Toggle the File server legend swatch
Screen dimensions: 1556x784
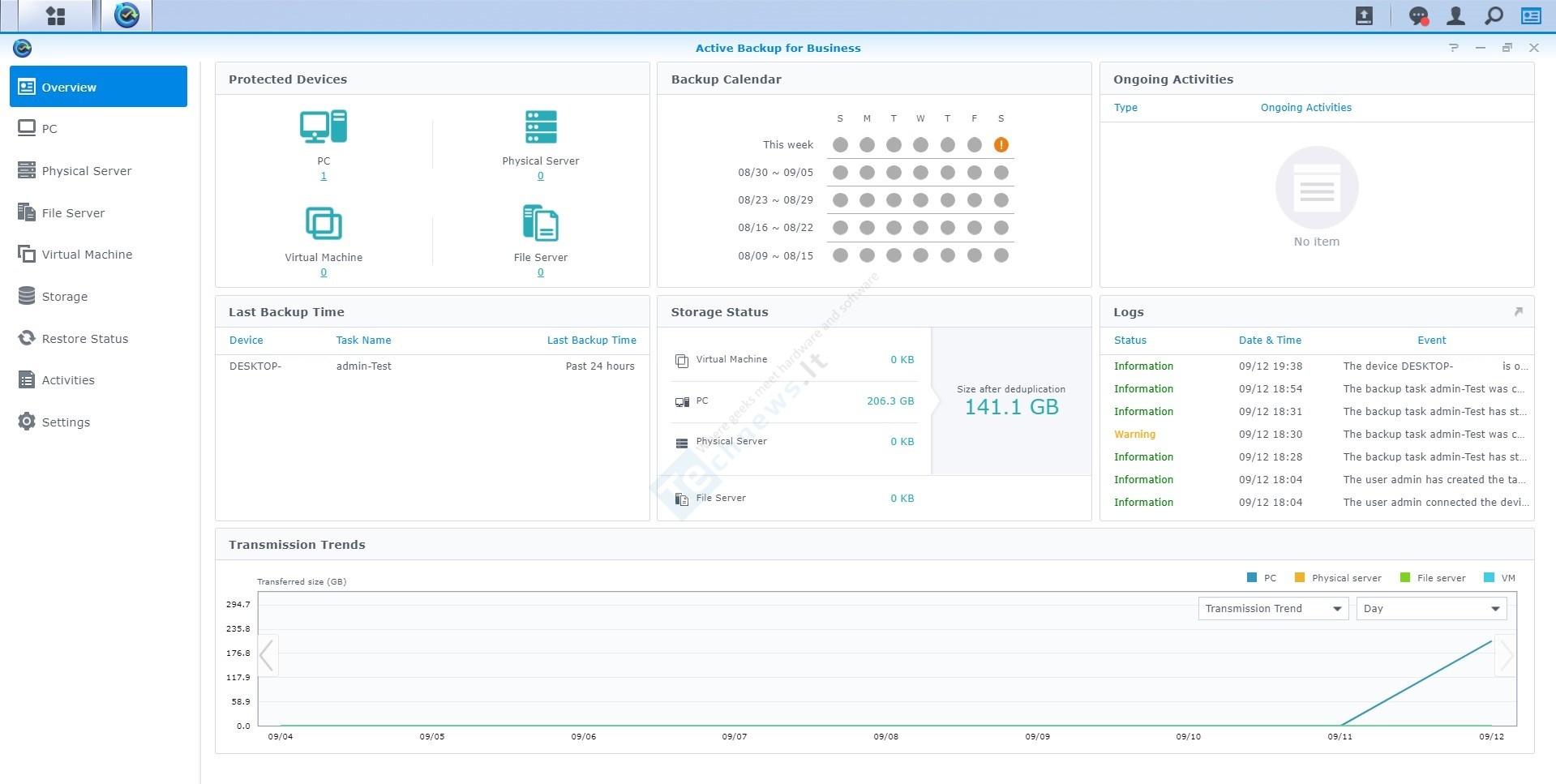[x=1405, y=578]
